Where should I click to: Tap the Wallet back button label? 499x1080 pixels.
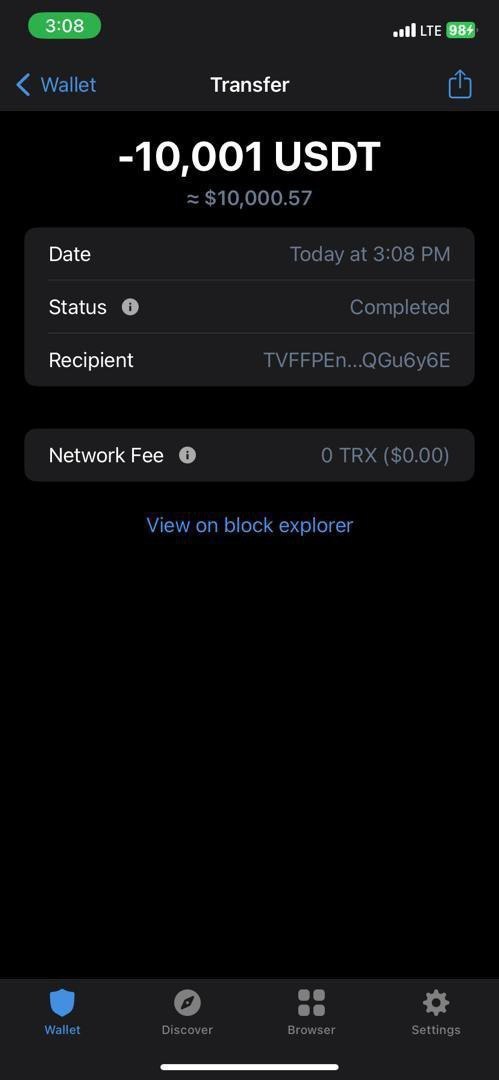click(x=68, y=85)
